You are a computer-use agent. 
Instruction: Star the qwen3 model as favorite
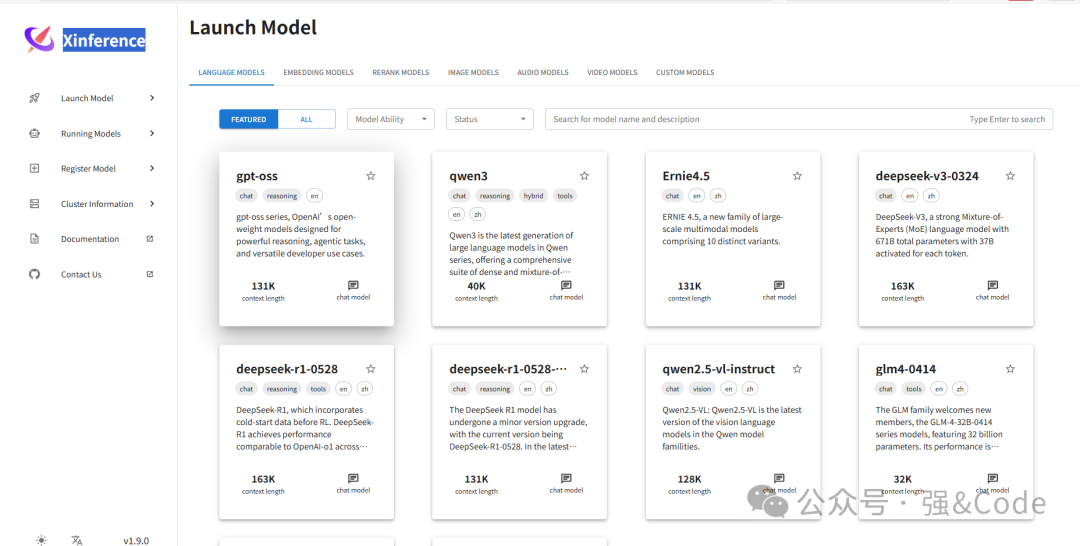(x=584, y=176)
